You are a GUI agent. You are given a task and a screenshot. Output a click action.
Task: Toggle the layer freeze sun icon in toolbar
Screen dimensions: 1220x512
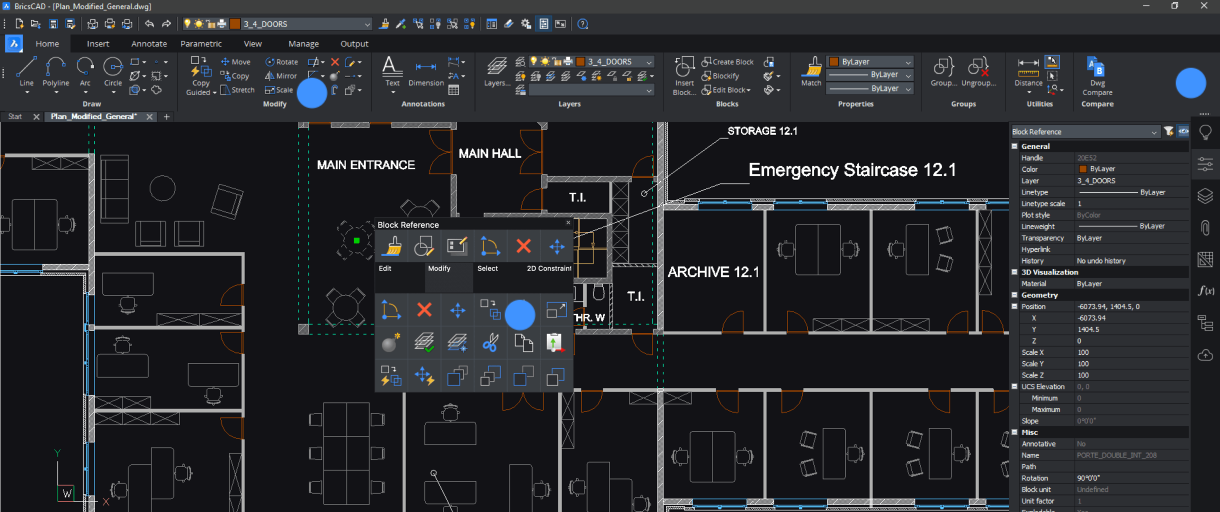click(199, 23)
